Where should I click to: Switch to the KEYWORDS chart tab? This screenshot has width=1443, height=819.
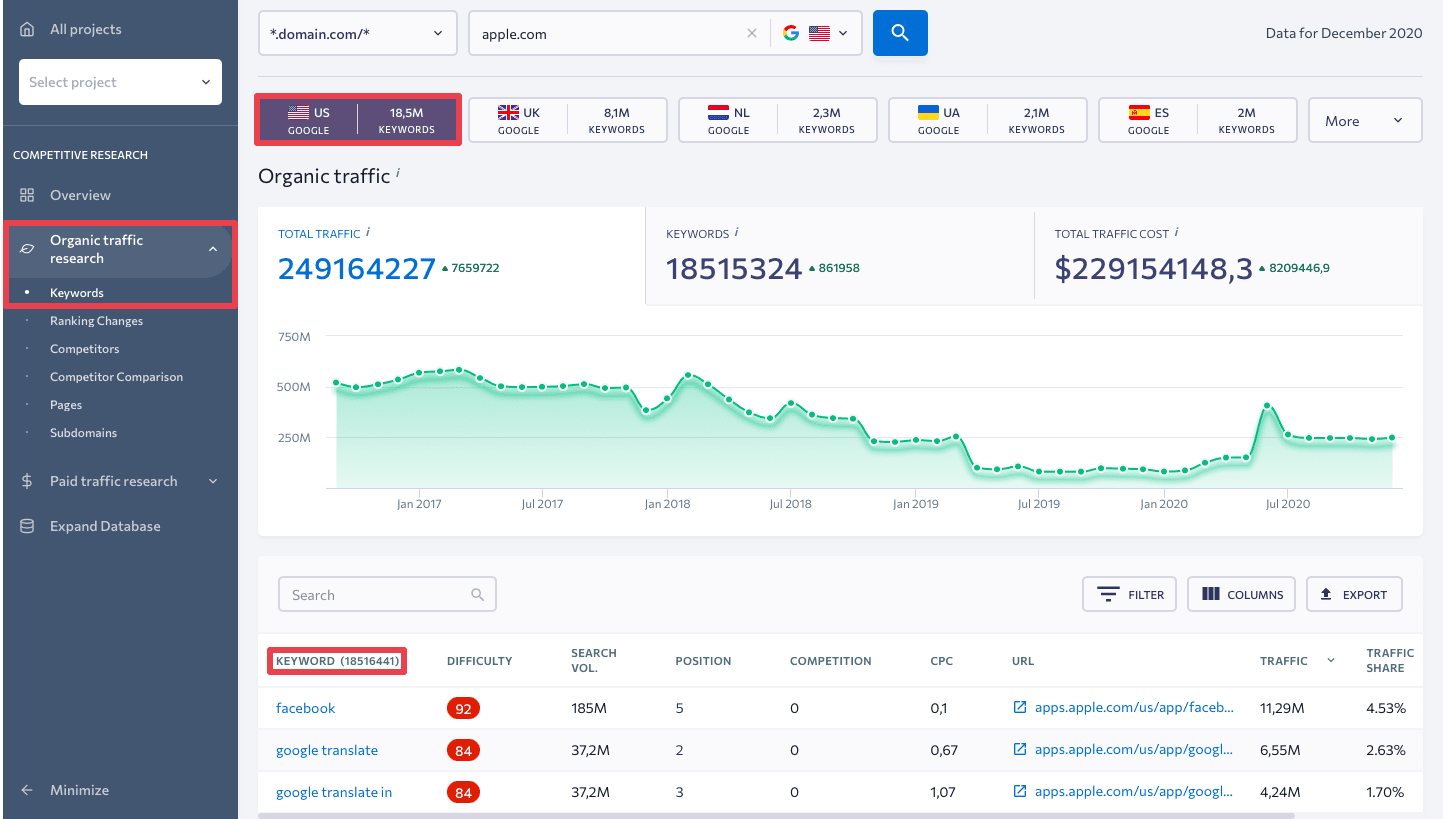[840, 256]
